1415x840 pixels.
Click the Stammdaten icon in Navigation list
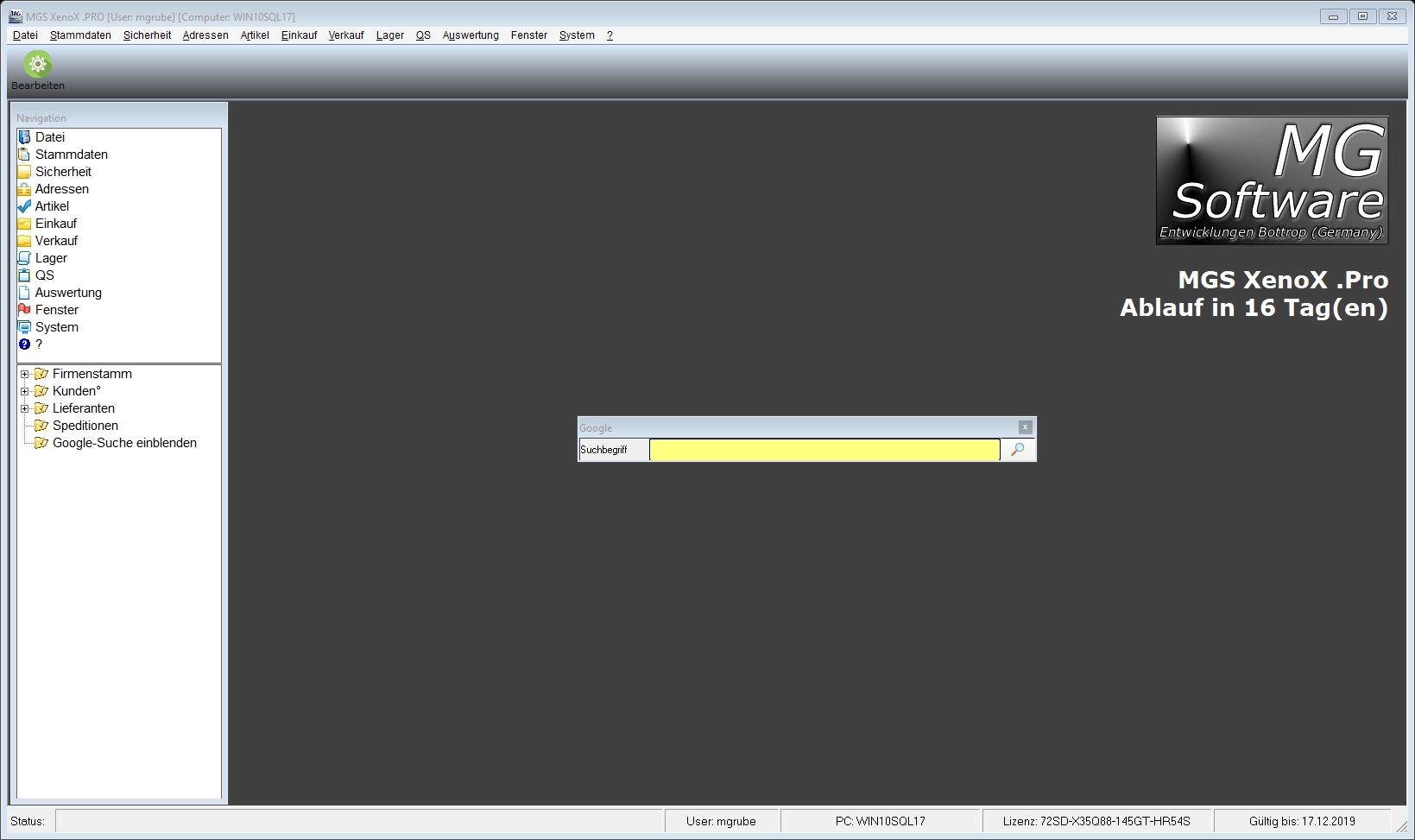24,155
